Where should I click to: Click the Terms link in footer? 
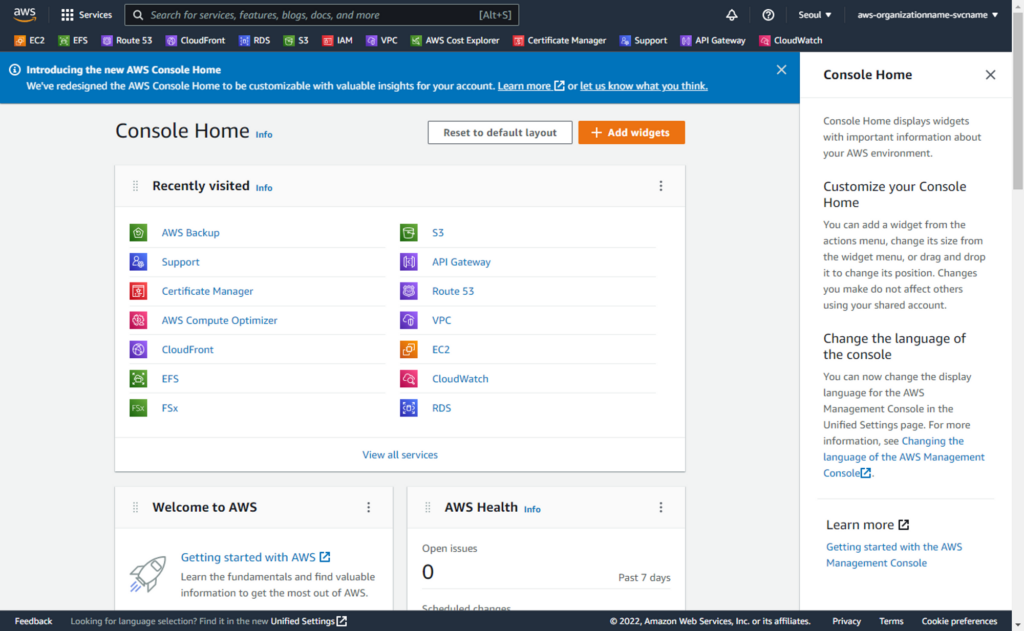point(891,621)
